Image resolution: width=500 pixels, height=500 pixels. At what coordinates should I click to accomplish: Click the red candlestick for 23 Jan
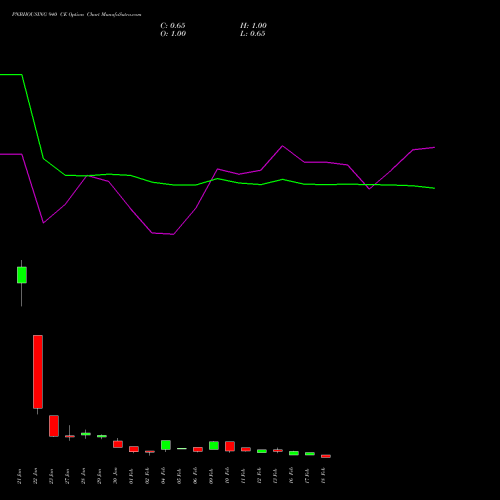(x=54, y=426)
